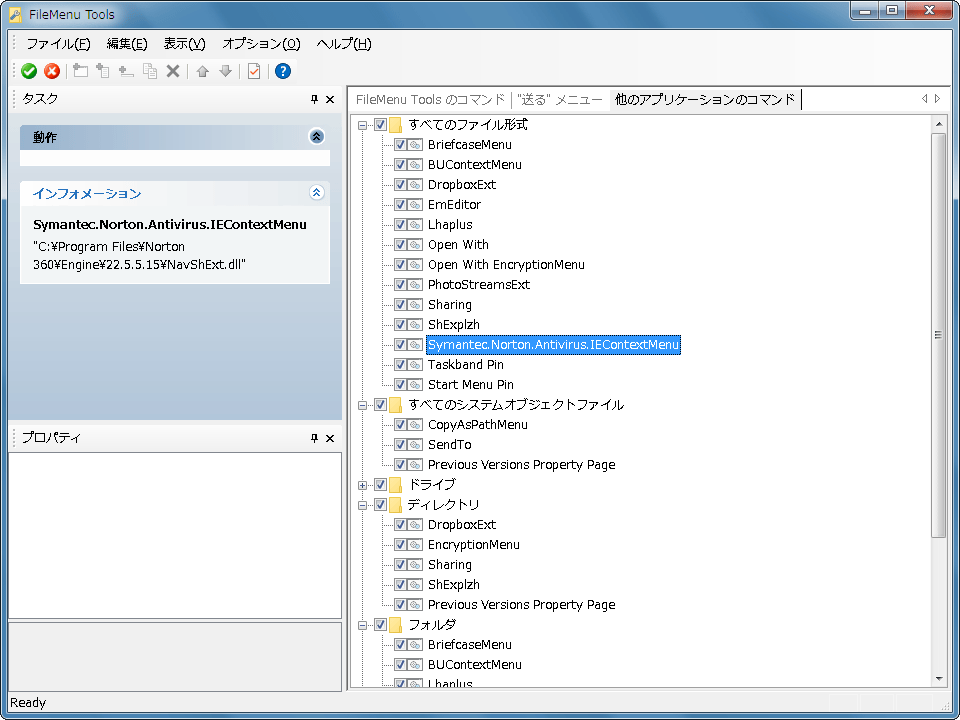Click the Delete X toolbar icon
The image size is (960, 720).
pyautogui.click(x=173, y=71)
